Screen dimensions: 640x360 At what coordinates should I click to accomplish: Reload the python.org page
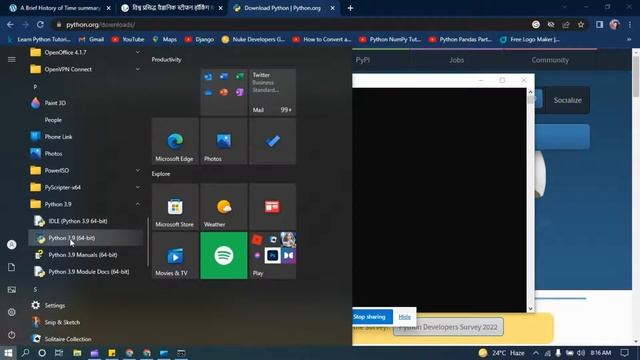(40, 24)
